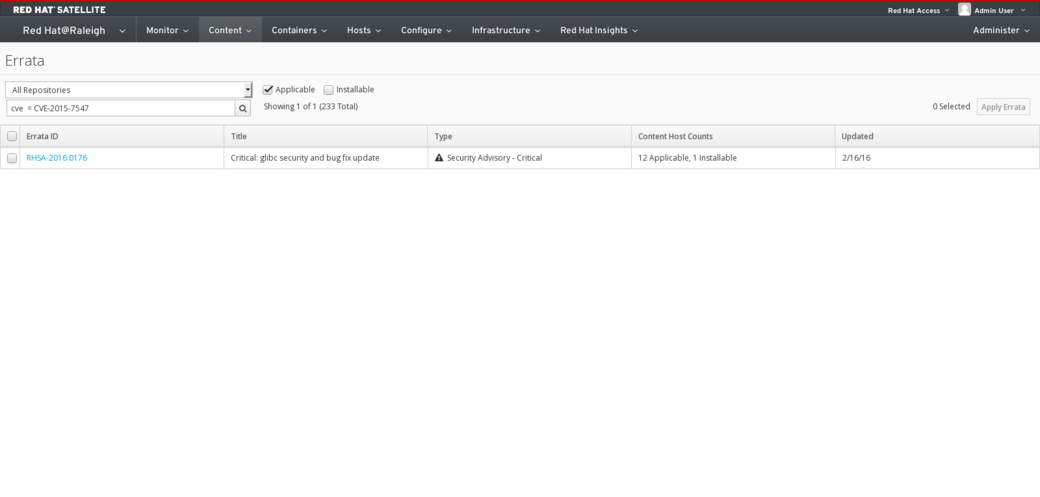Open the All Repositories dropdown

tap(129, 90)
